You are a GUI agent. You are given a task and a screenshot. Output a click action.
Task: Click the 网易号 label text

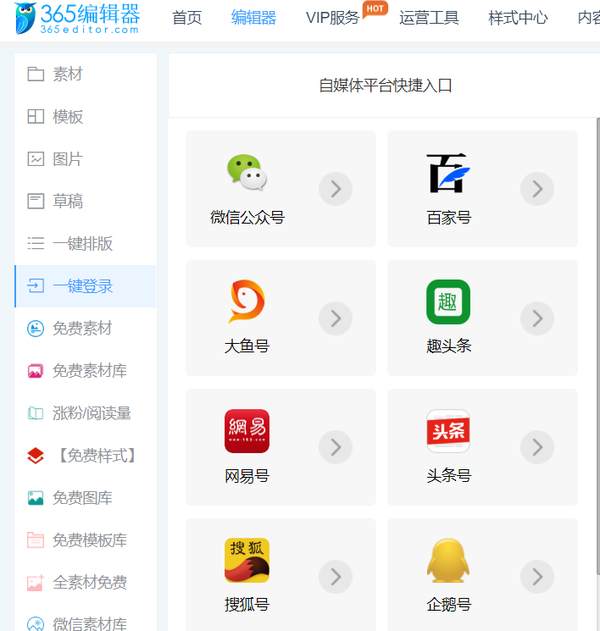(x=247, y=476)
